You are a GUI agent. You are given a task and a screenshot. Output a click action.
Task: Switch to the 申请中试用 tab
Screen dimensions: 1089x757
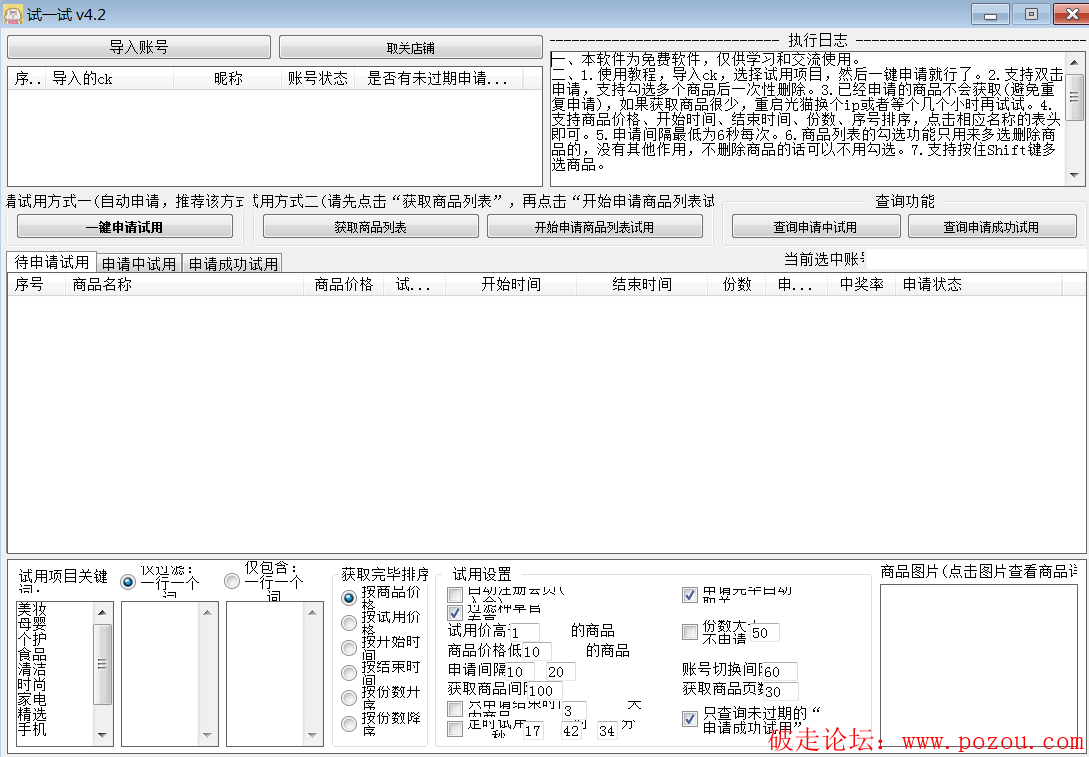pos(139,264)
